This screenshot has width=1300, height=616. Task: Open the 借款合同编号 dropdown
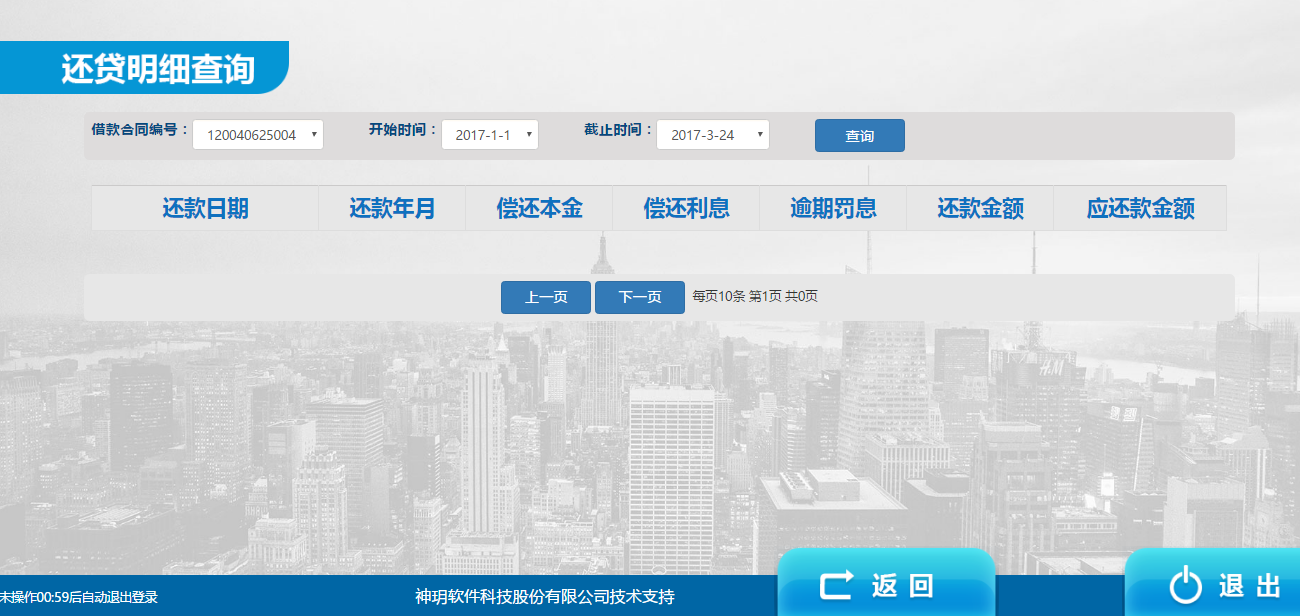point(258,135)
